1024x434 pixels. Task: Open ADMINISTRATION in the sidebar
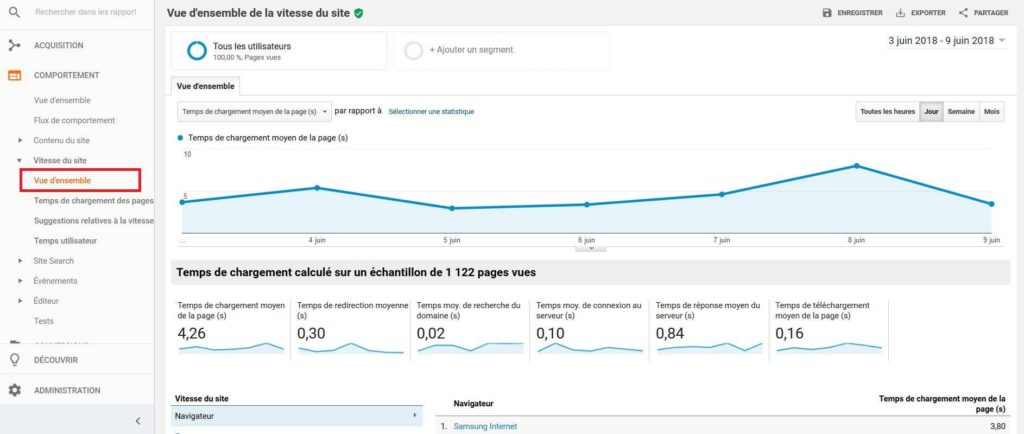tap(67, 390)
